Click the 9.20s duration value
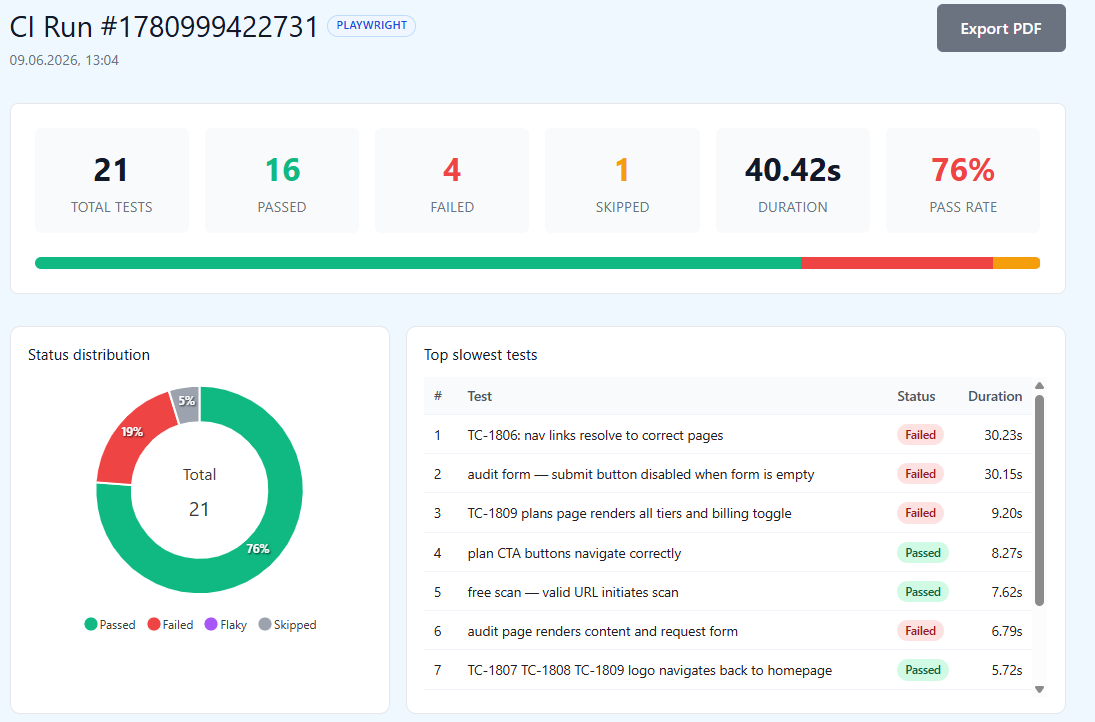1095x722 pixels. 1007,513
